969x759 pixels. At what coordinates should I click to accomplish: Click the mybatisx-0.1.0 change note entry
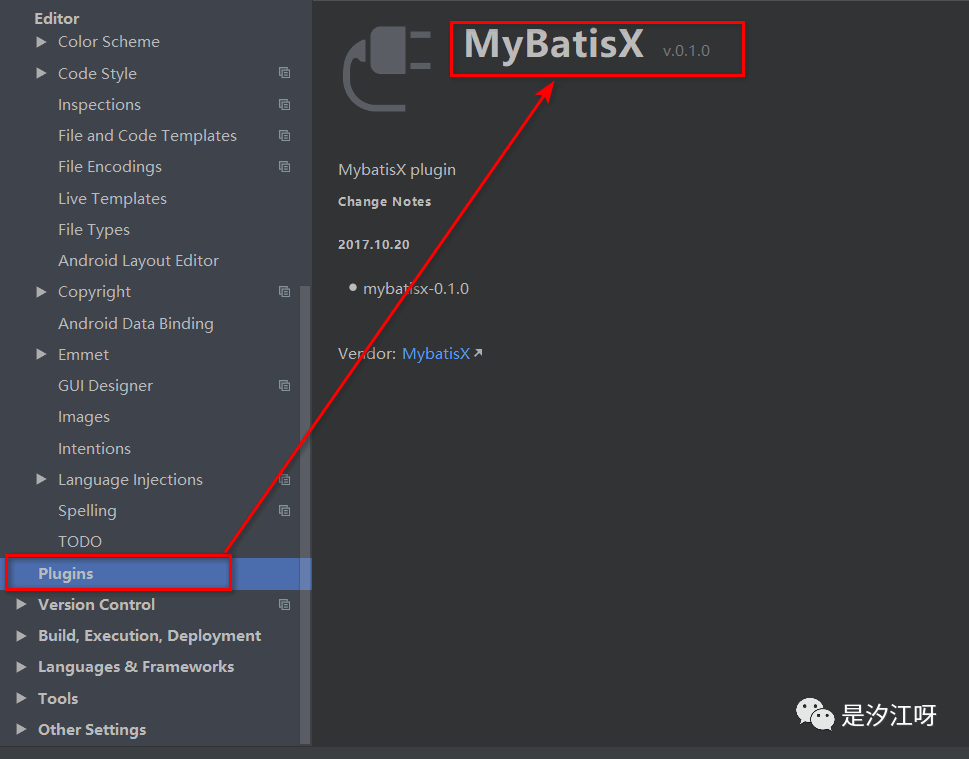pyautogui.click(x=416, y=289)
